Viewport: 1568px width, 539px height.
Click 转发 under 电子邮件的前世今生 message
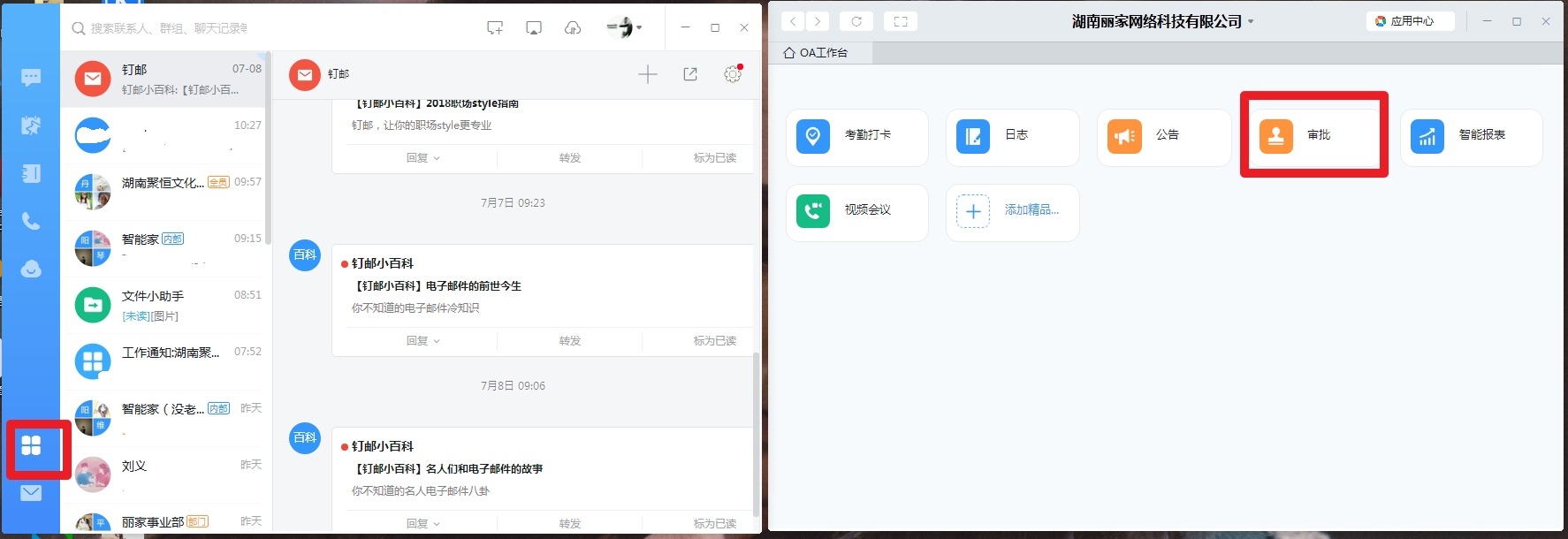click(x=569, y=340)
